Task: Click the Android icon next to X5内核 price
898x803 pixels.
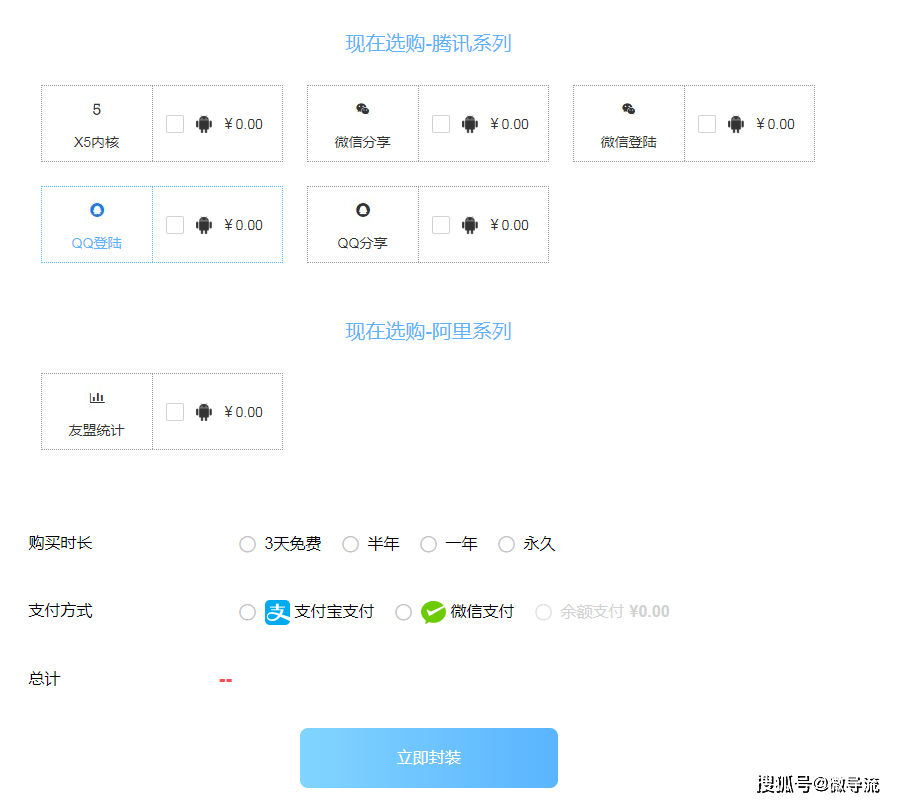Action: (204, 123)
